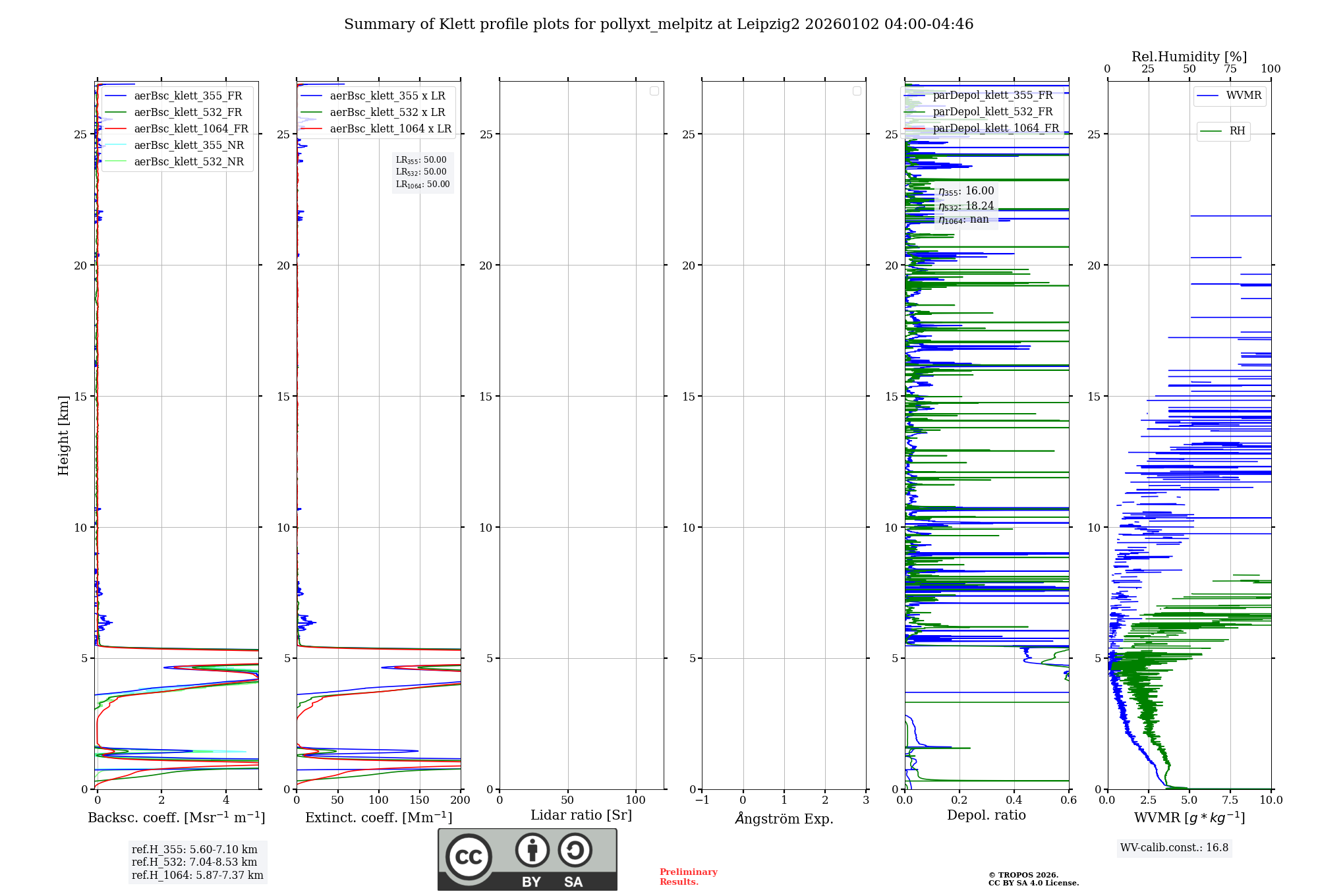Click the Rel.Humidity [%] top axis label

coord(1189,57)
